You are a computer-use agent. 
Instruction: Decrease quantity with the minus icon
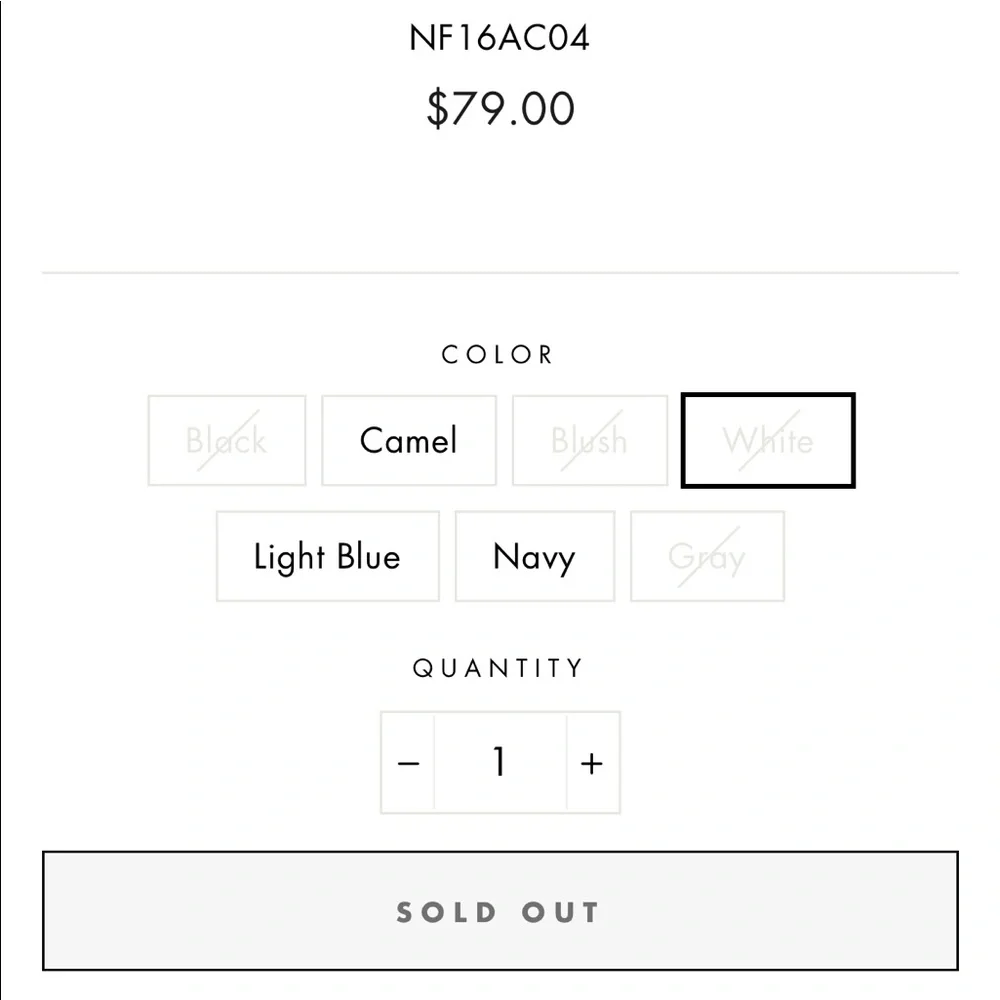pos(408,764)
